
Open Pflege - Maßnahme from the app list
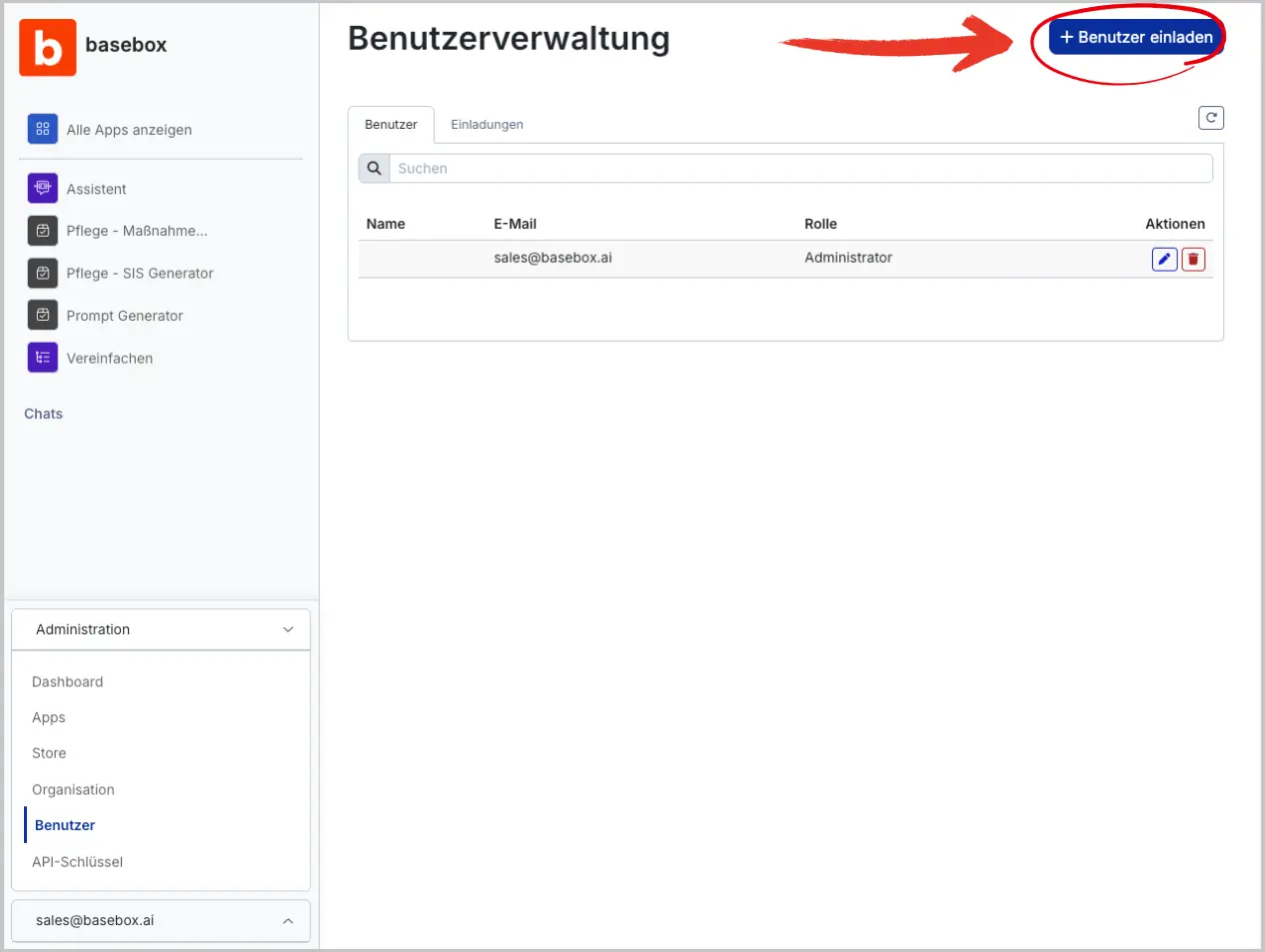coord(43,230)
